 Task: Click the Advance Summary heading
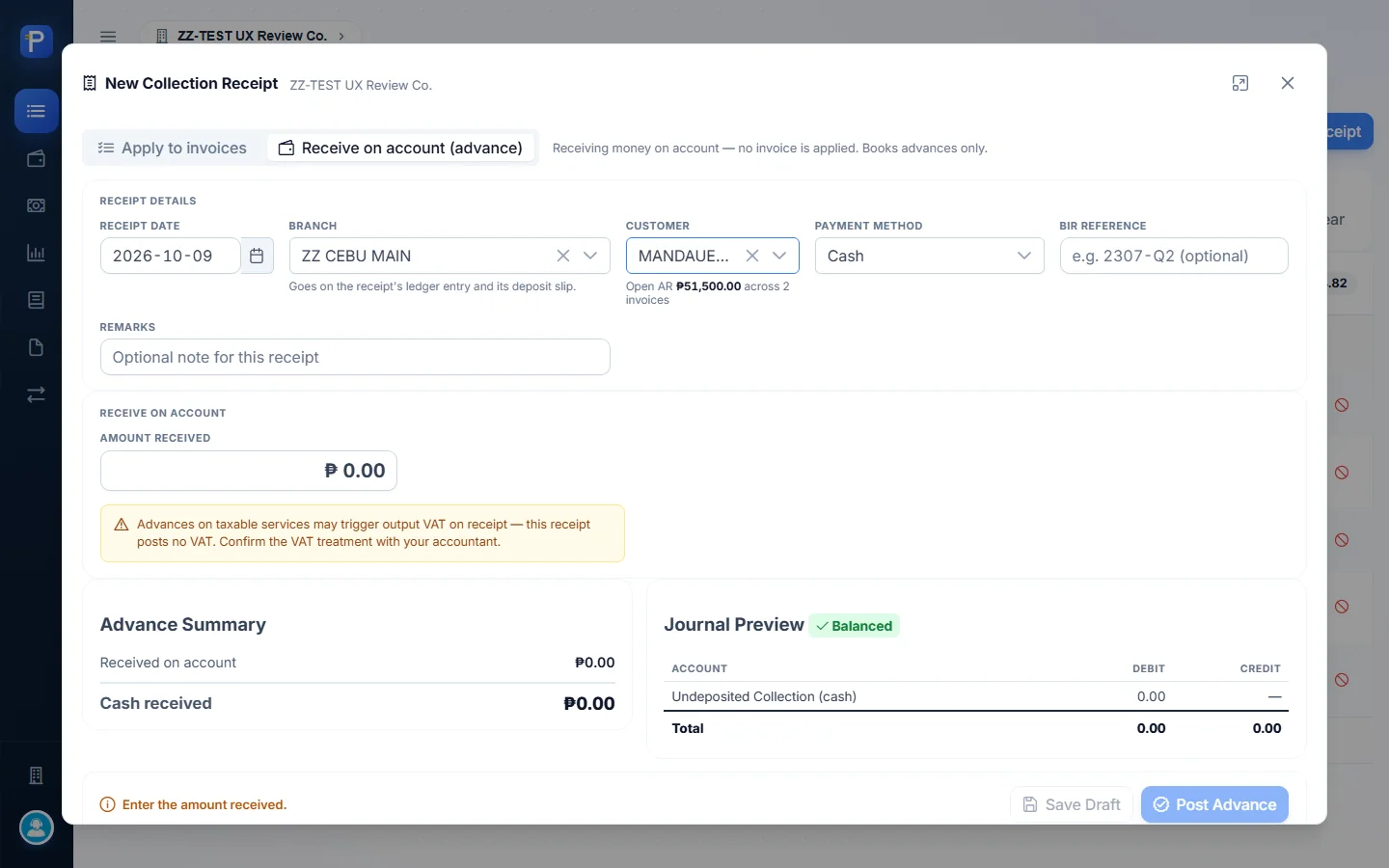click(x=183, y=625)
